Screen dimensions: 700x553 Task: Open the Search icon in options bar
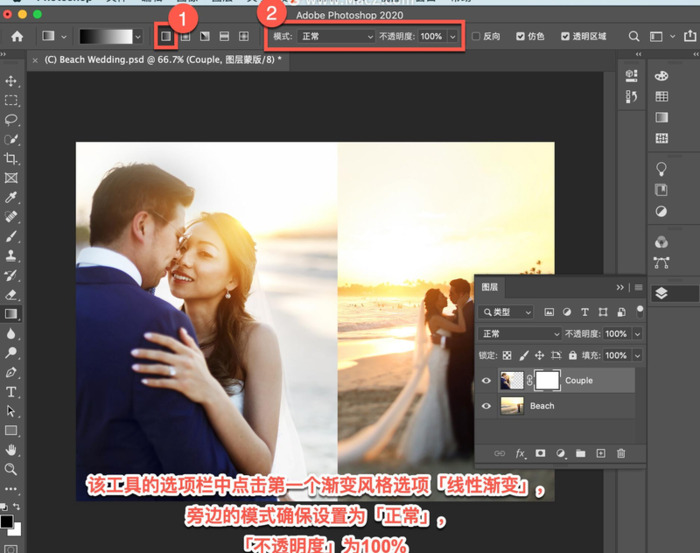tap(633, 36)
